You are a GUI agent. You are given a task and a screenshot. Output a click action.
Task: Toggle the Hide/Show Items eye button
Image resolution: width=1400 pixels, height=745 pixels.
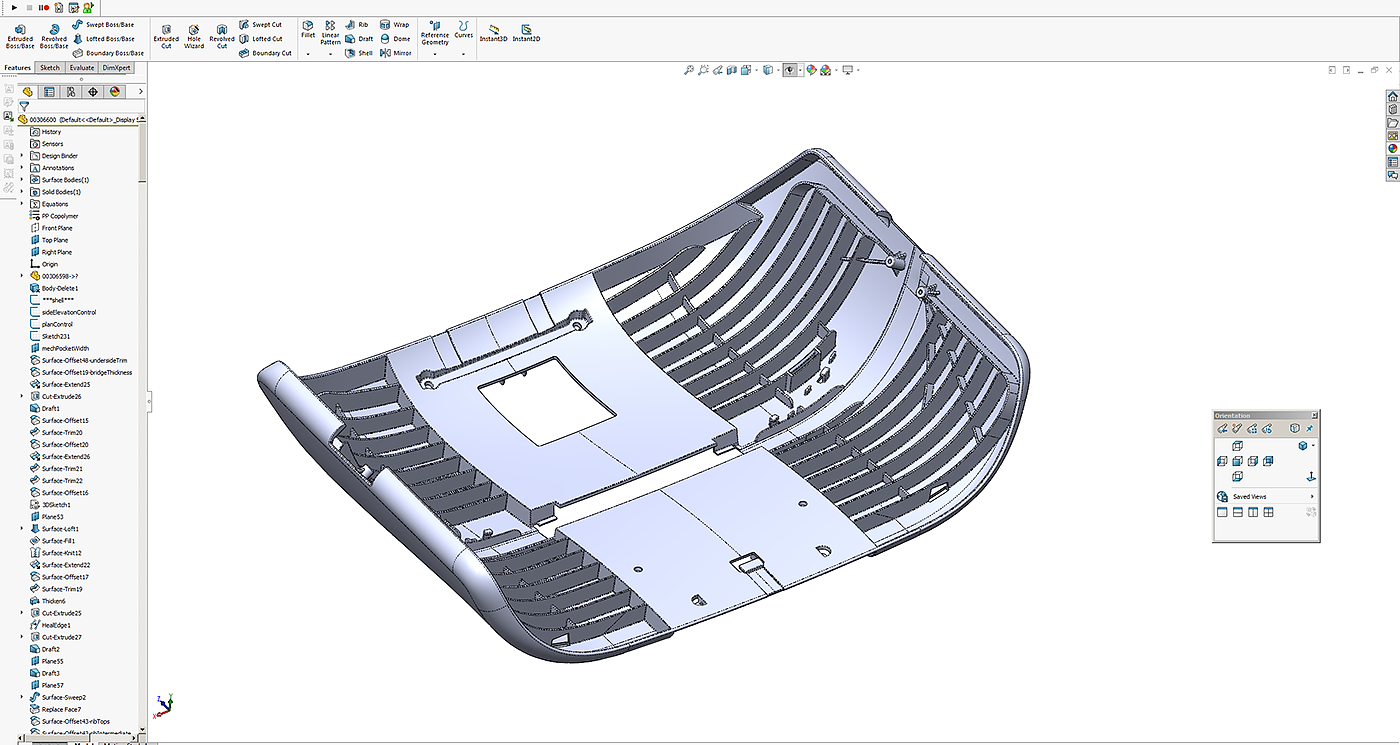[x=791, y=70]
